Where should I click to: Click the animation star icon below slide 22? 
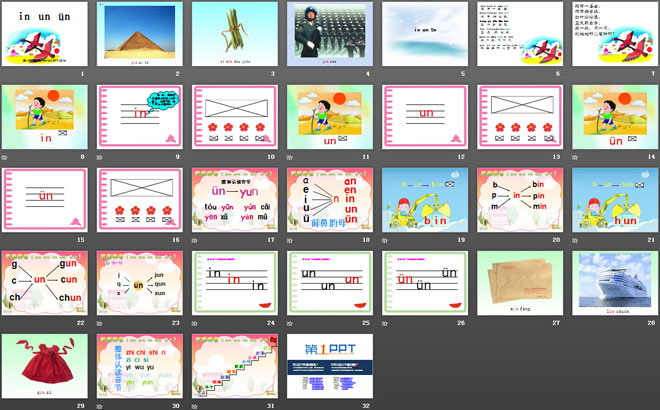[x=6, y=324]
